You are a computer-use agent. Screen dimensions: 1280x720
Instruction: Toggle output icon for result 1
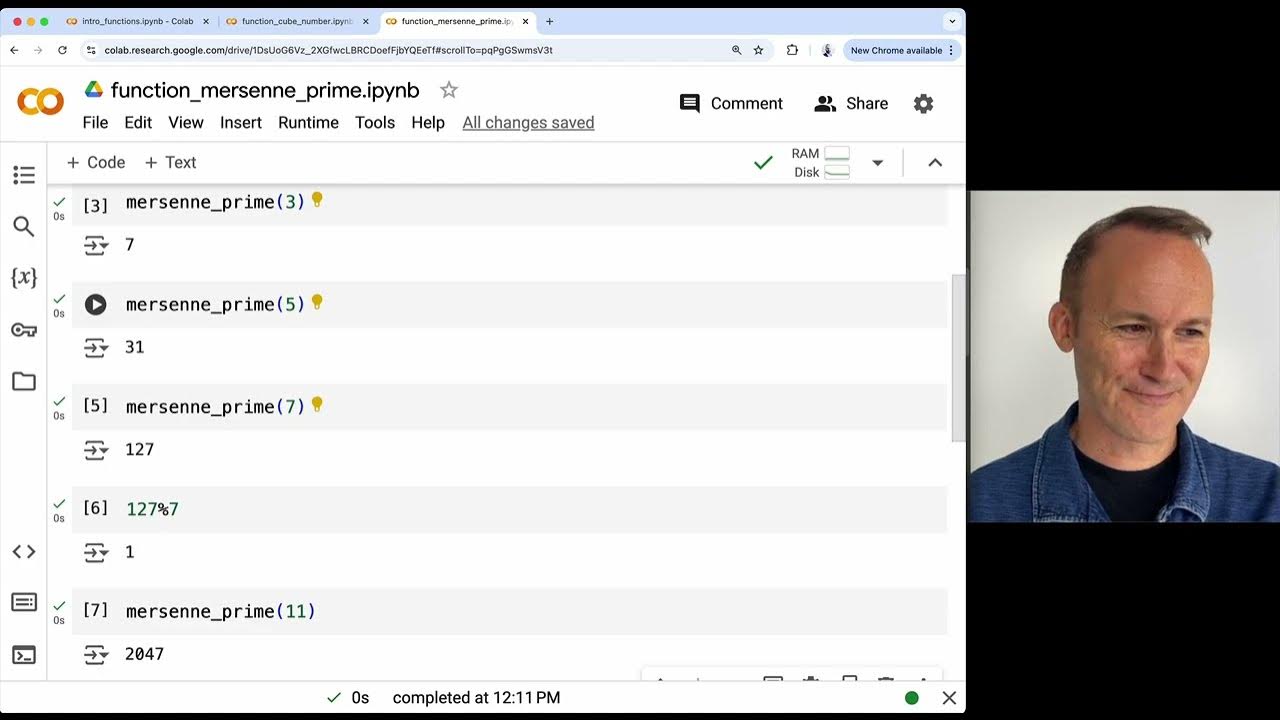(96, 553)
